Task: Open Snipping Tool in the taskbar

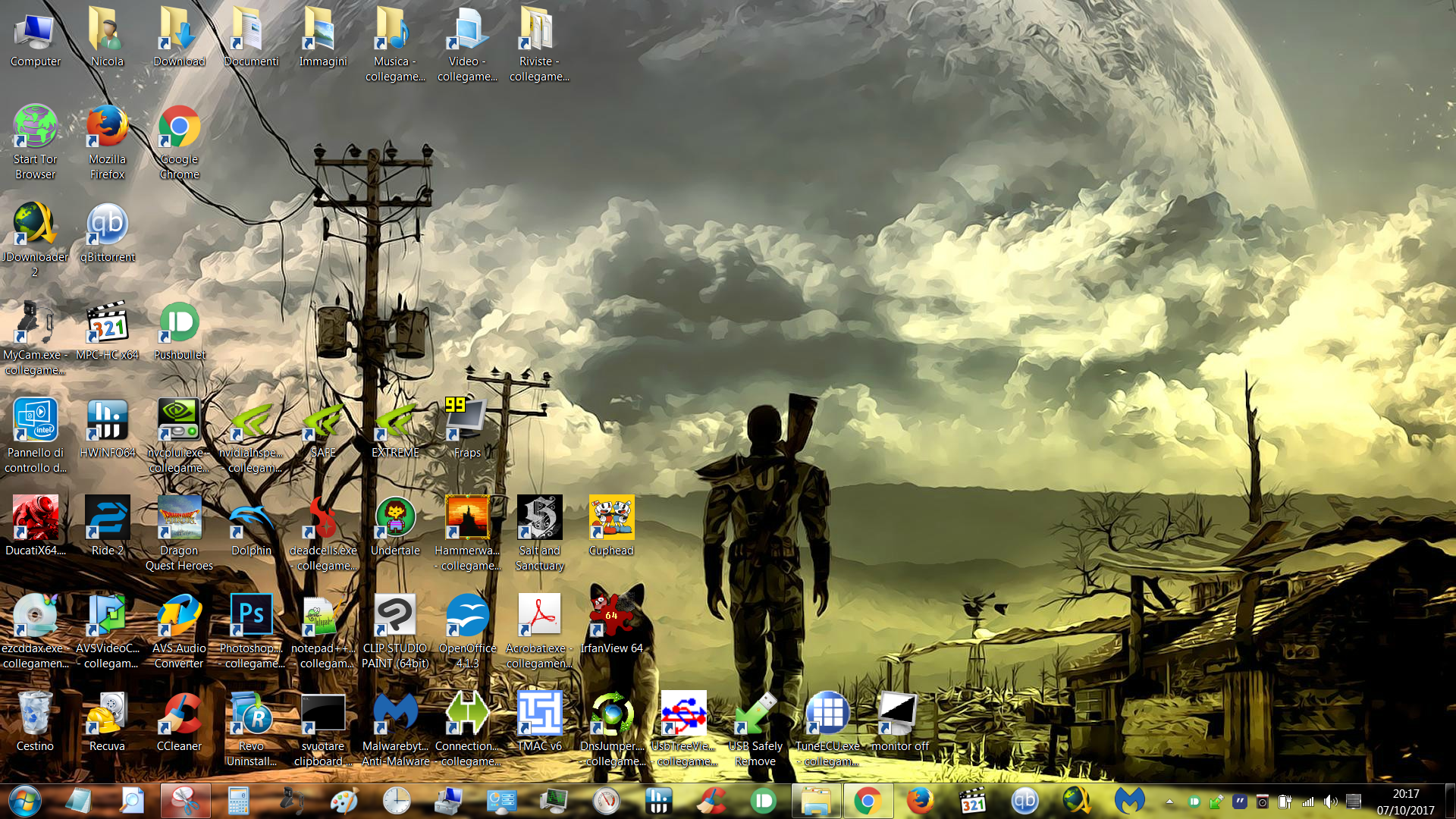Action: (185, 801)
